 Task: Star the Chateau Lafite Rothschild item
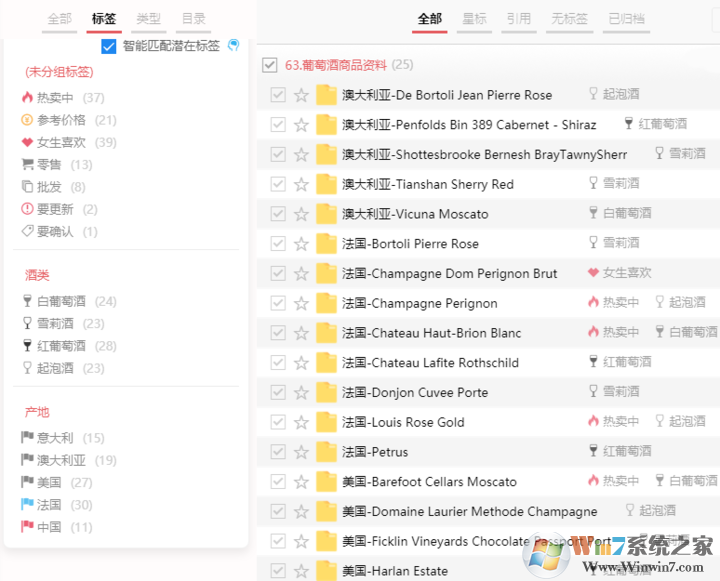click(301, 363)
